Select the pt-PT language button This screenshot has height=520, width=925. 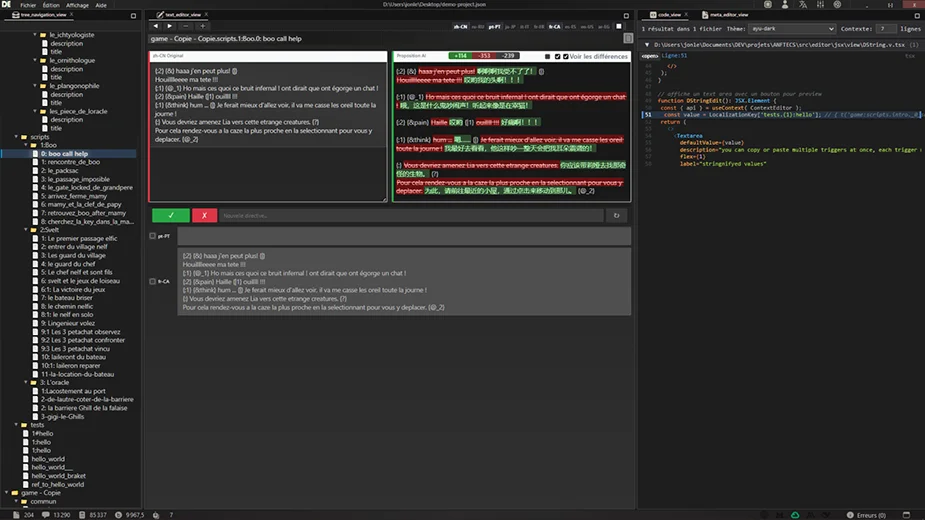coord(494,26)
